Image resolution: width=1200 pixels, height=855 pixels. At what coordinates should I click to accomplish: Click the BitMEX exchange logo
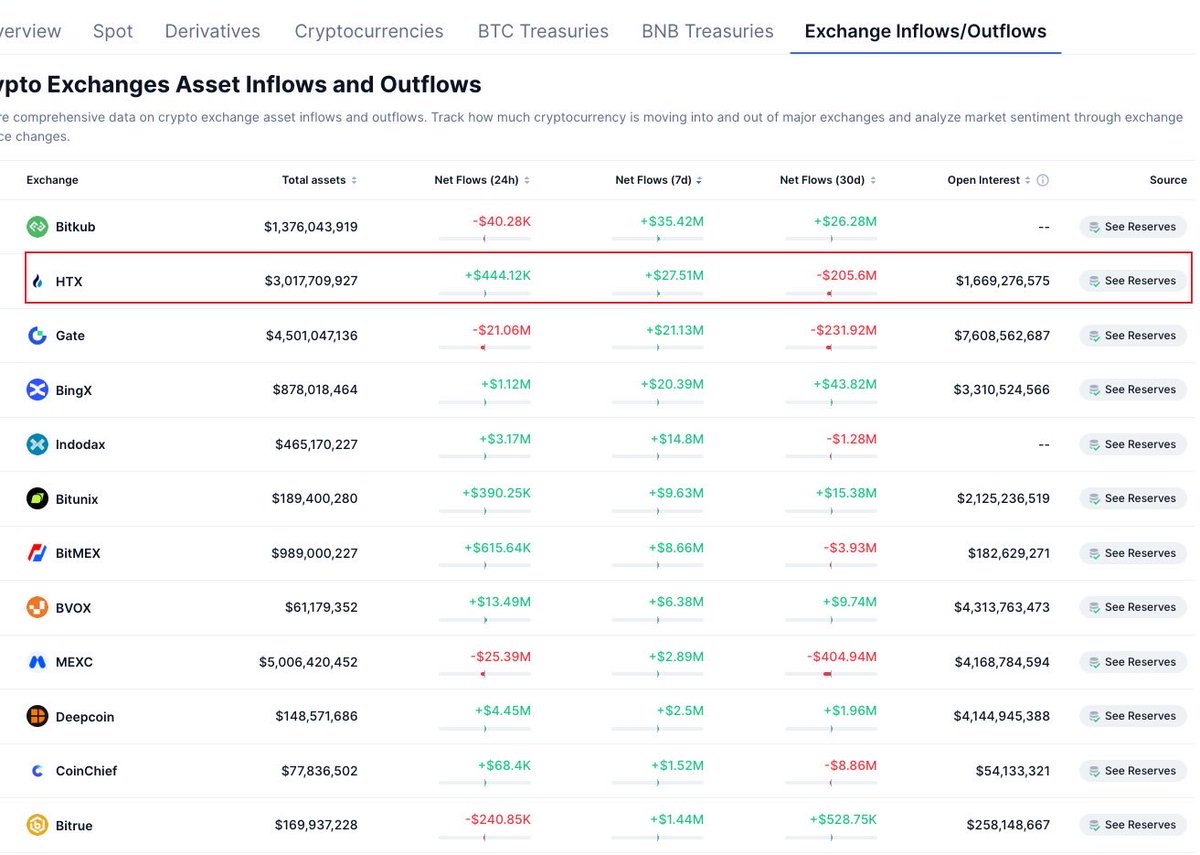coord(37,553)
